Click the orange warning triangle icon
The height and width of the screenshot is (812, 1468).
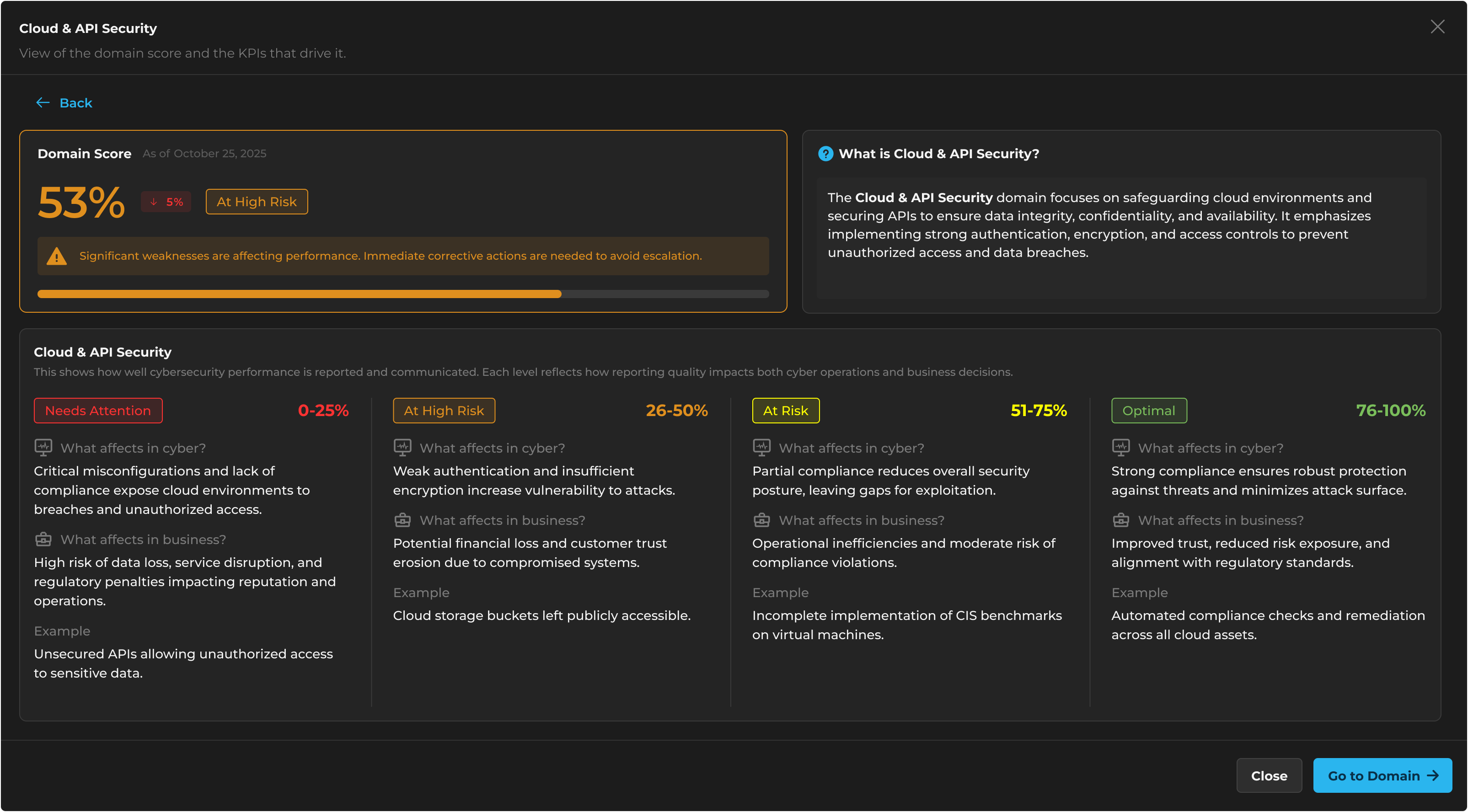tap(56, 256)
